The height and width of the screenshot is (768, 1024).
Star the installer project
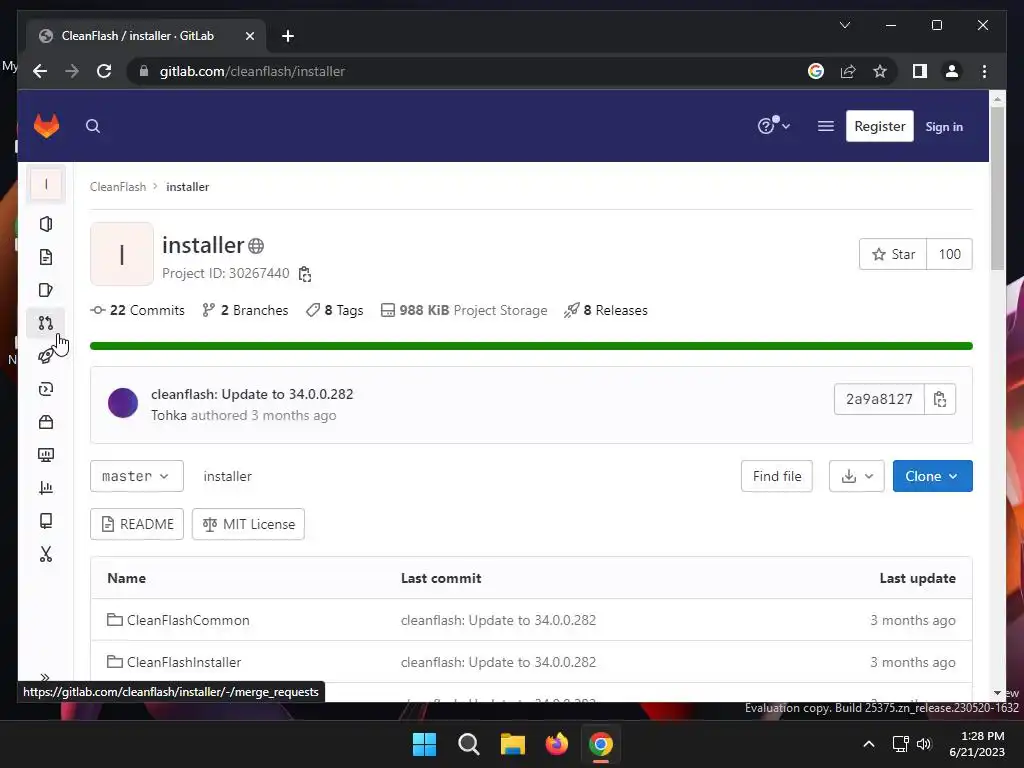pos(893,254)
